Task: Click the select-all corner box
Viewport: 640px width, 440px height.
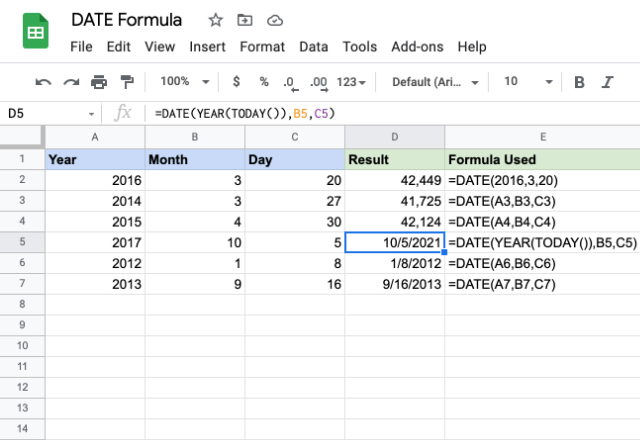Action: click(x=22, y=137)
